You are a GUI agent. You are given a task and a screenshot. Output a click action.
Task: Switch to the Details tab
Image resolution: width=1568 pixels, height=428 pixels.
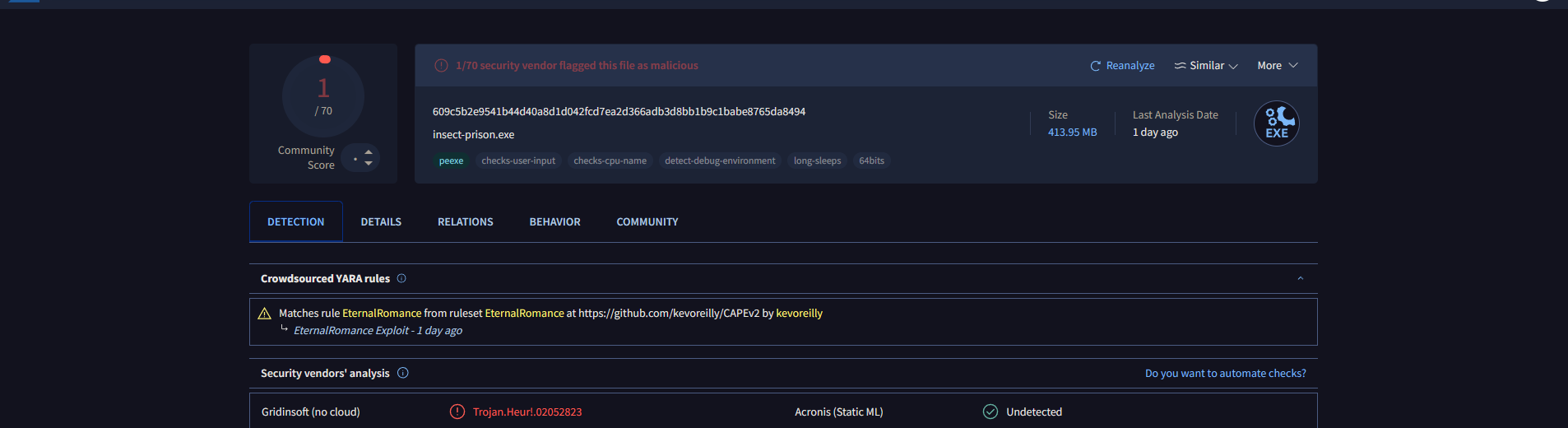pos(381,222)
